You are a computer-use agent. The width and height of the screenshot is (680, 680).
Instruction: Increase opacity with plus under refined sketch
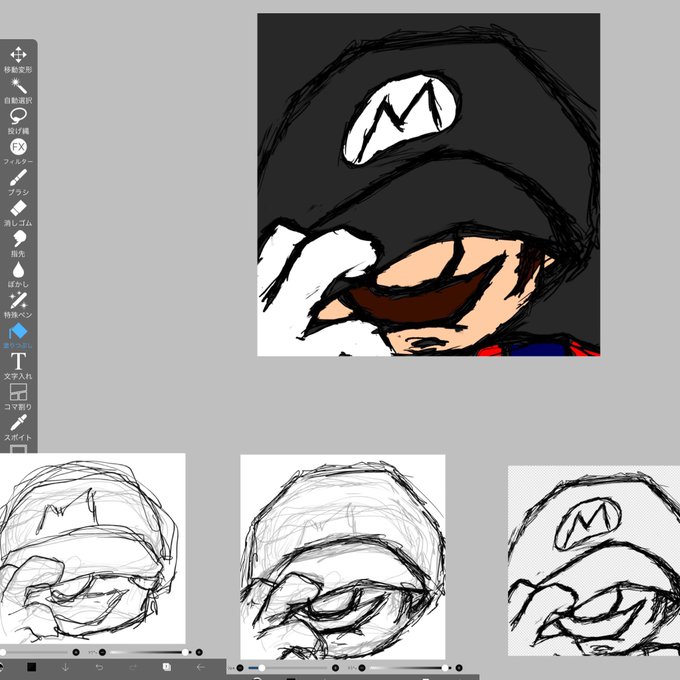coord(459,668)
